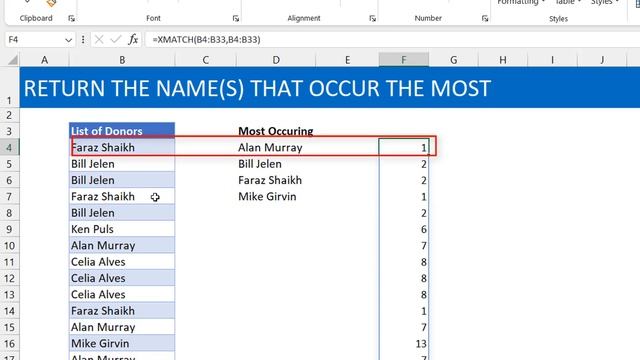The width and height of the screenshot is (640, 360).
Task: Select row 2 header
Action: coord(9,115)
